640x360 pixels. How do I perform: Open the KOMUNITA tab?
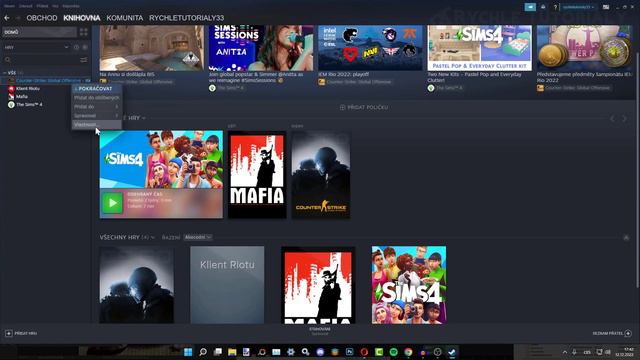pyautogui.click(x=124, y=18)
